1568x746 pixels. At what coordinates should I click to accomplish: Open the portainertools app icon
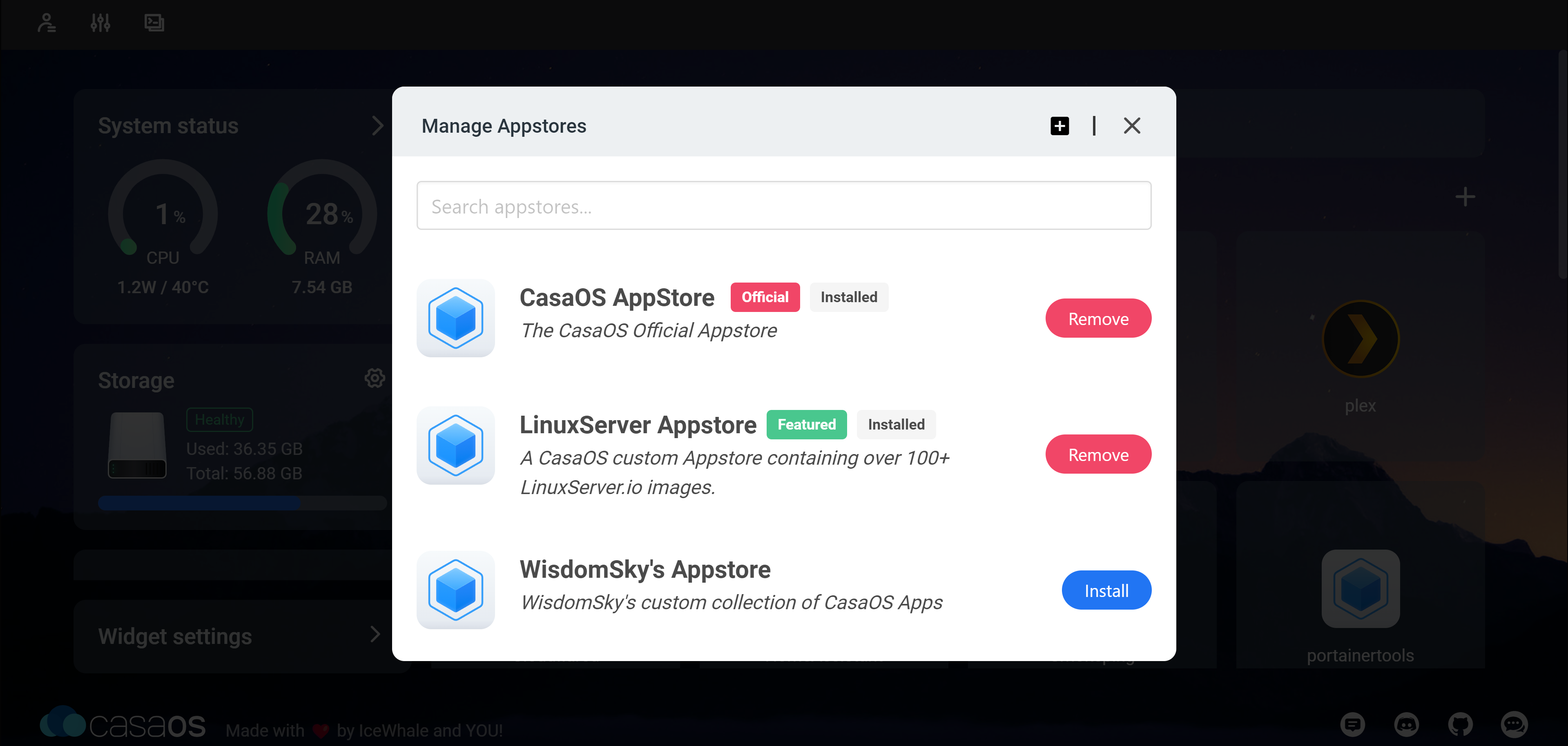click(x=1360, y=588)
